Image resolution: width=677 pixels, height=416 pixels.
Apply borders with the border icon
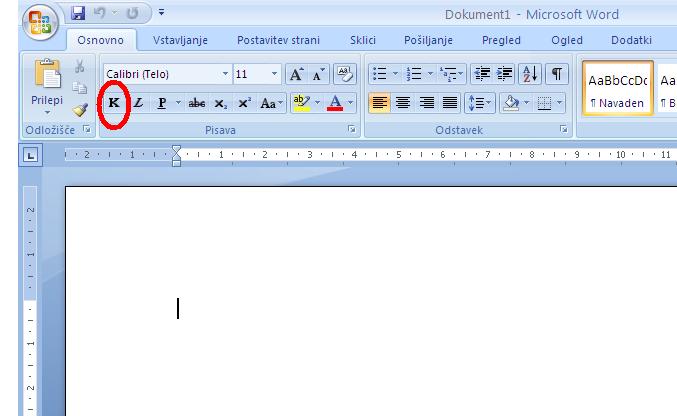click(544, 103)
